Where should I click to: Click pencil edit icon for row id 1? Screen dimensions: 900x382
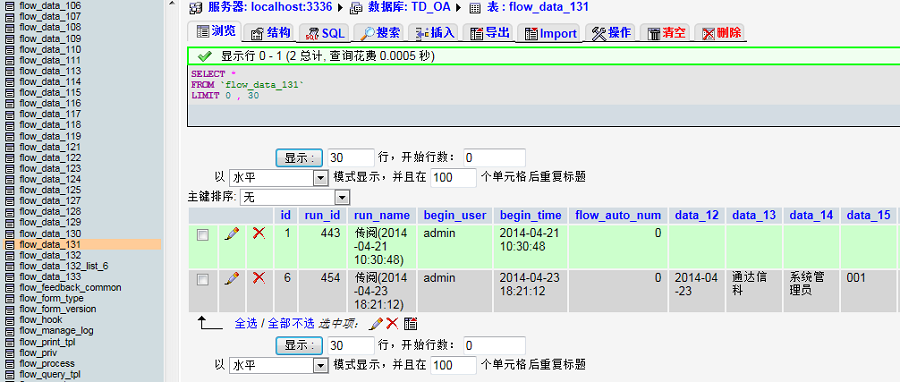[x=232, y=233]
